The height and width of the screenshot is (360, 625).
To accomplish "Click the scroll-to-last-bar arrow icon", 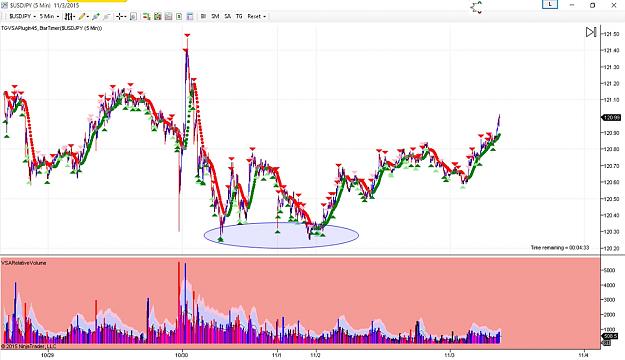I will coord(591,32).
